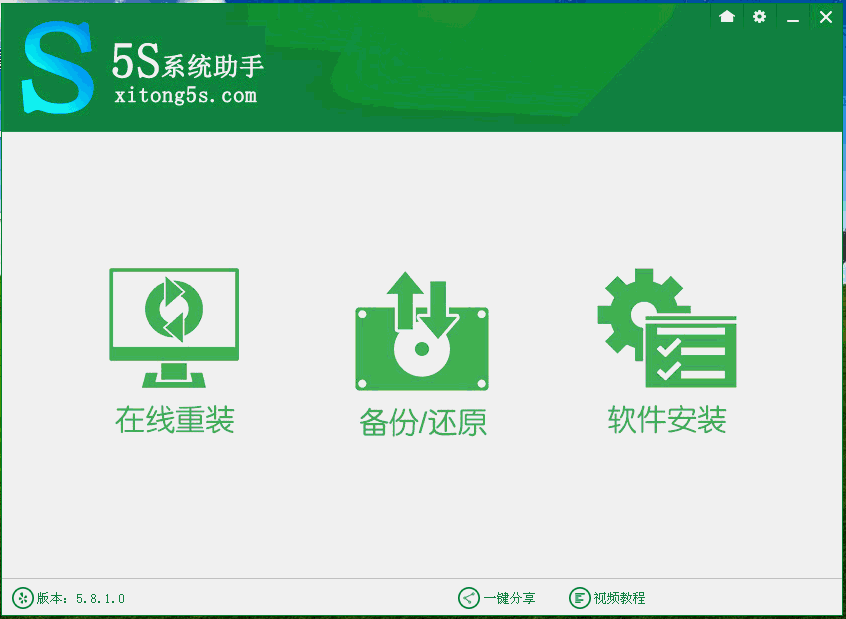Click the gear icon before 版本 text
The width and height of the screenshot is (846, 619).
(23, 598)
